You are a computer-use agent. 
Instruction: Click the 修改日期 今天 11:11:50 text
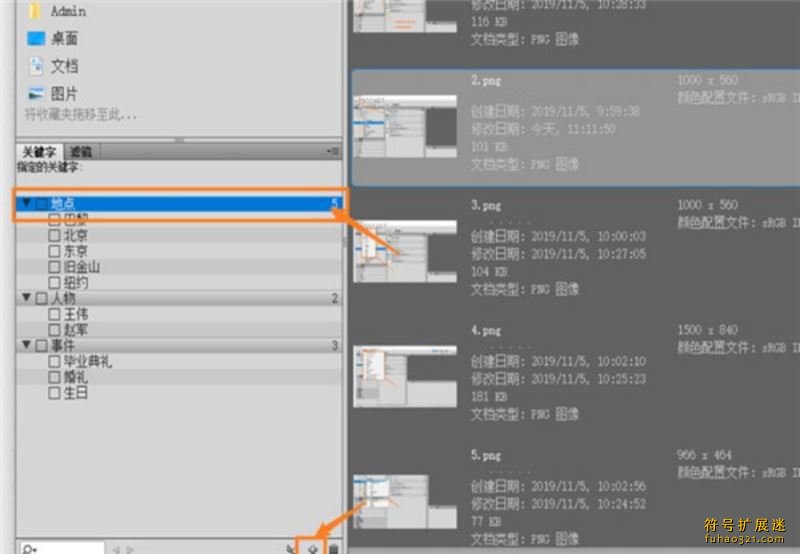point(543,129)
